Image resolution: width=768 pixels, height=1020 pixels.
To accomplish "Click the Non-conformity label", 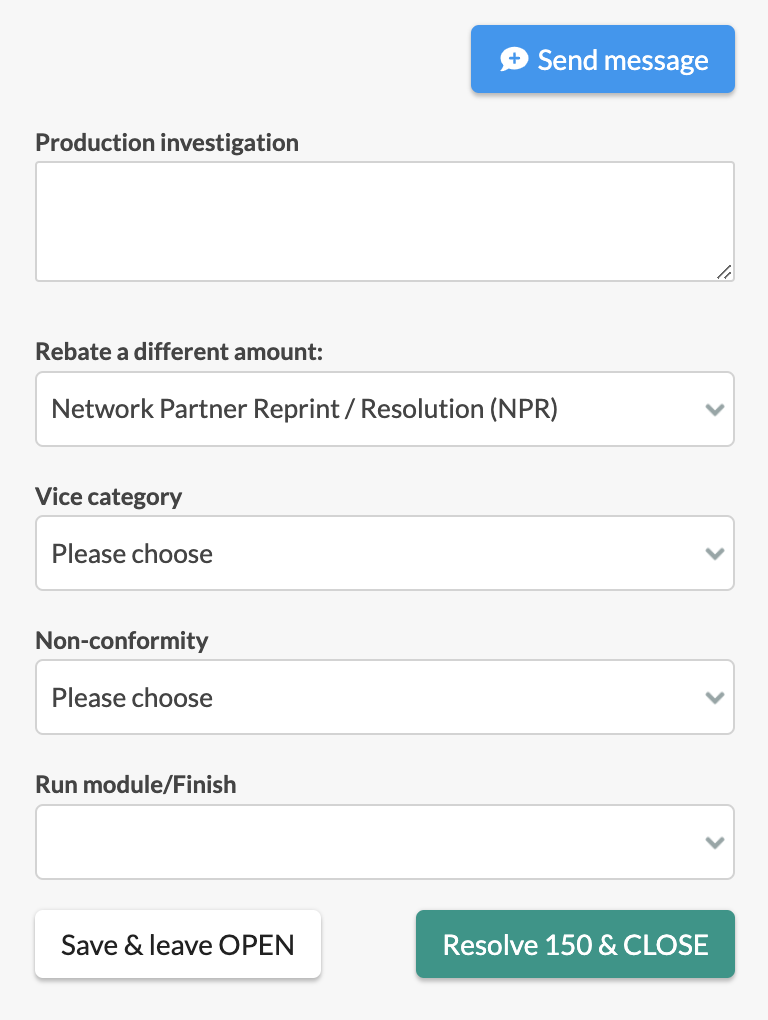I will [122, 640].
